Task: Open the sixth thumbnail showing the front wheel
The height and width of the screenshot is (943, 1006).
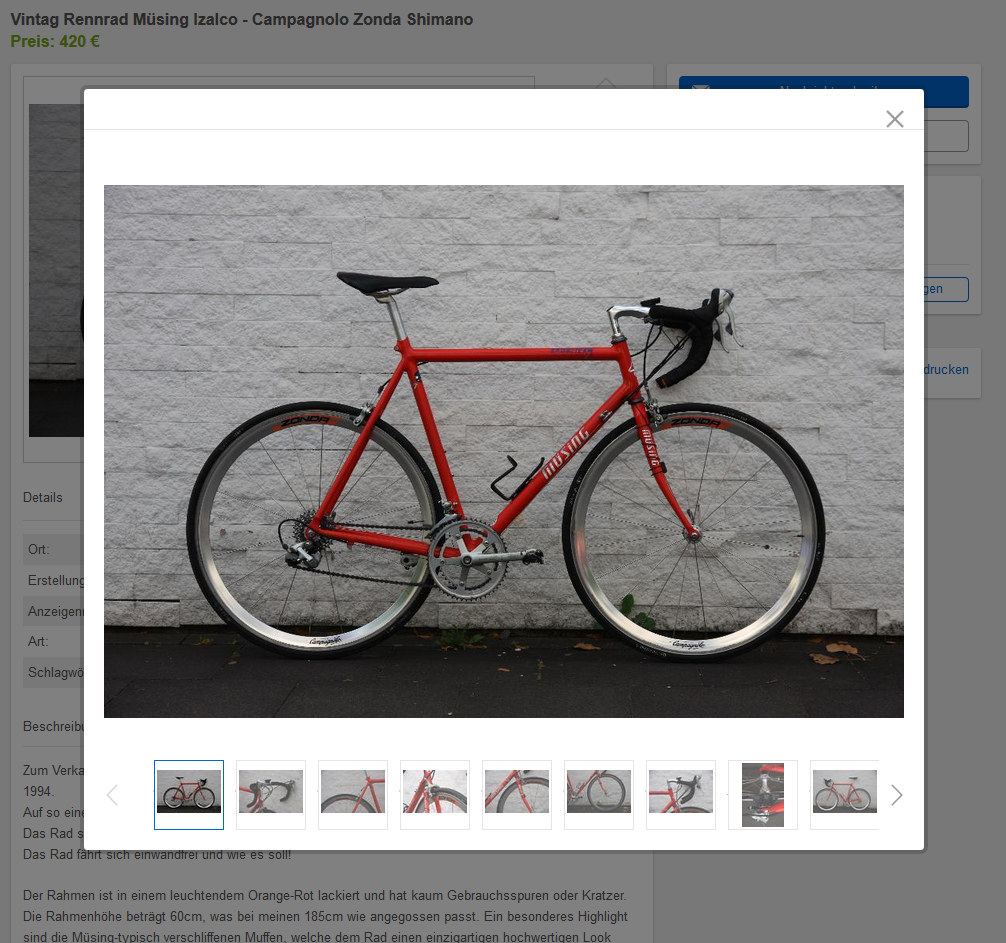Action: point(599,795)
